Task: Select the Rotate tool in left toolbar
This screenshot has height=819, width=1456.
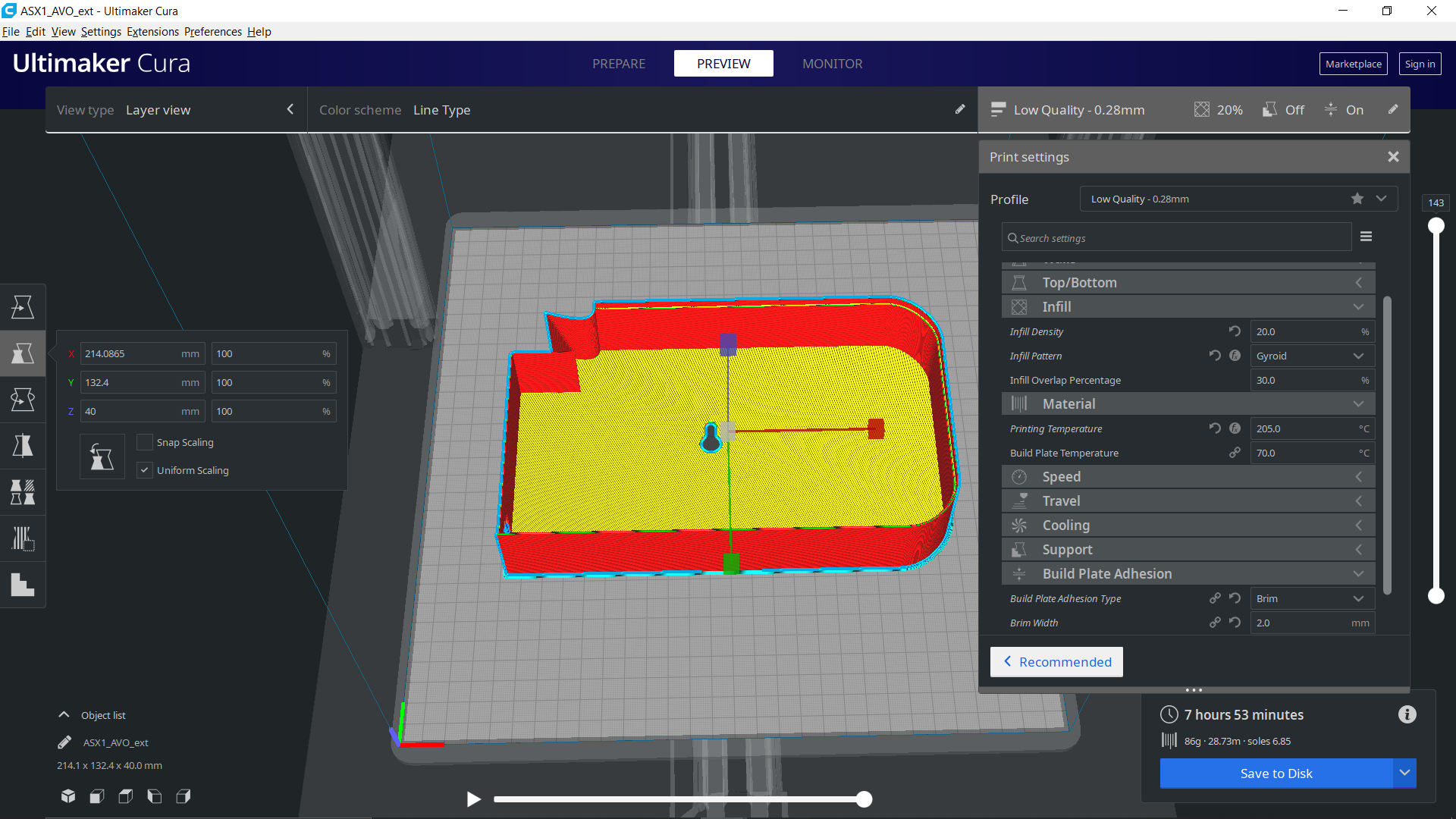Action: click(23, 400)
